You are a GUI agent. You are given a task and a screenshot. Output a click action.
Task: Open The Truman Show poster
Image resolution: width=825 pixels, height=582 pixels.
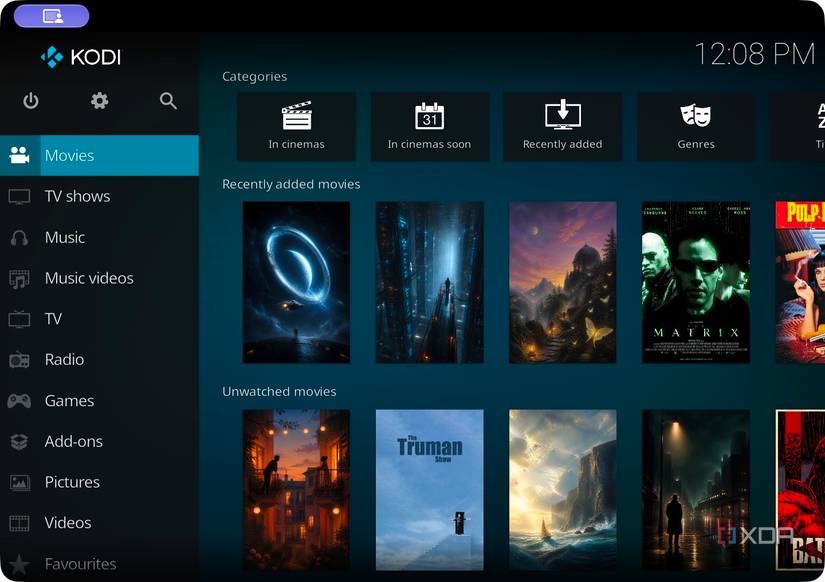click(430, 490)
